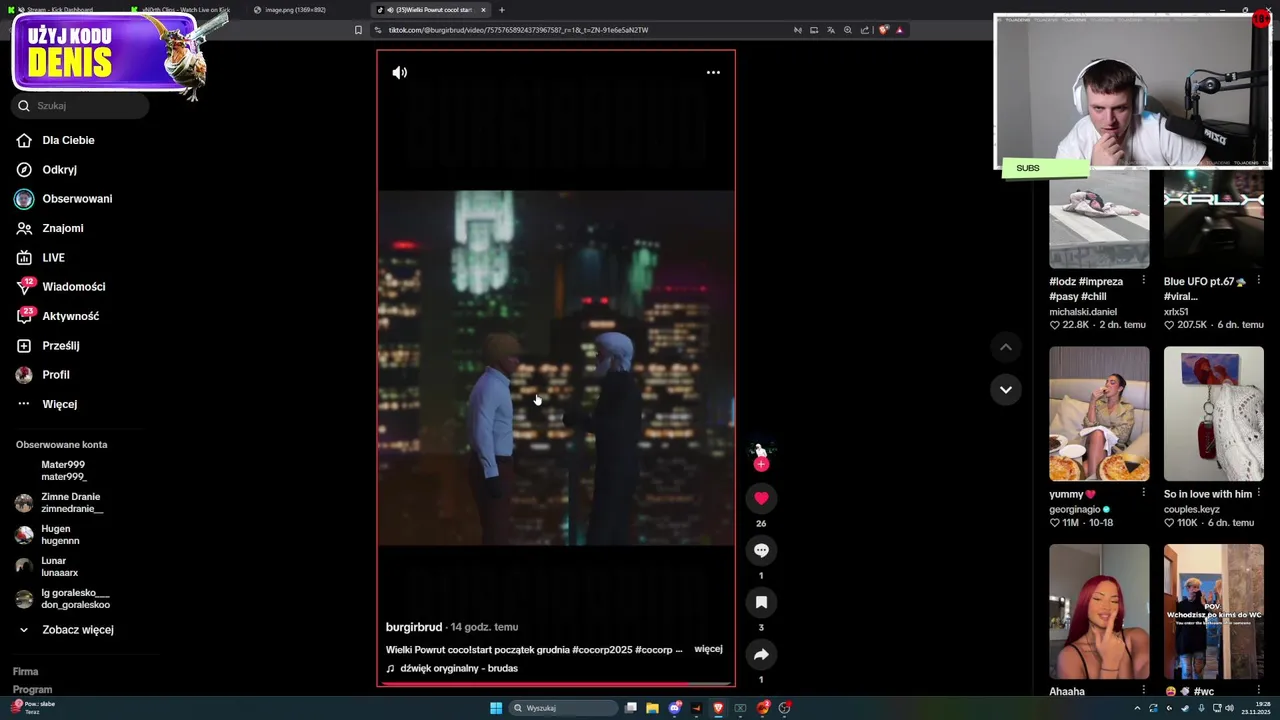Open xrlx51 creator link
The image size is (1280, 720).
pos(1176,312)
